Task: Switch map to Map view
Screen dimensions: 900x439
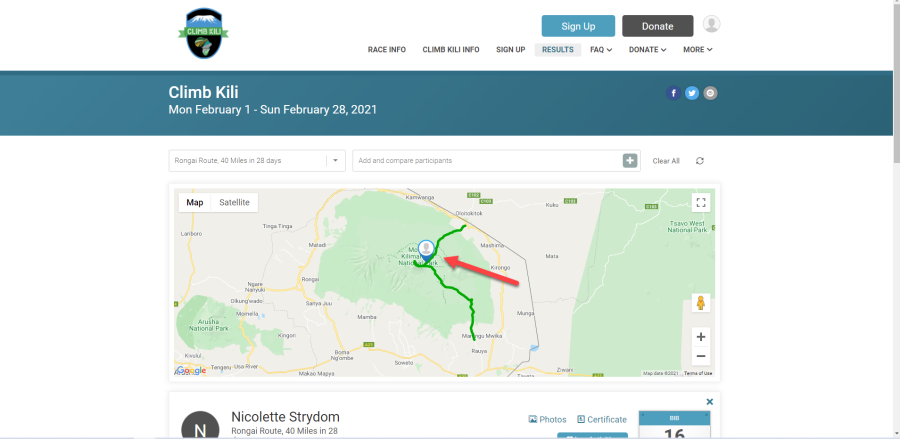Action: (x=195, y=203)
